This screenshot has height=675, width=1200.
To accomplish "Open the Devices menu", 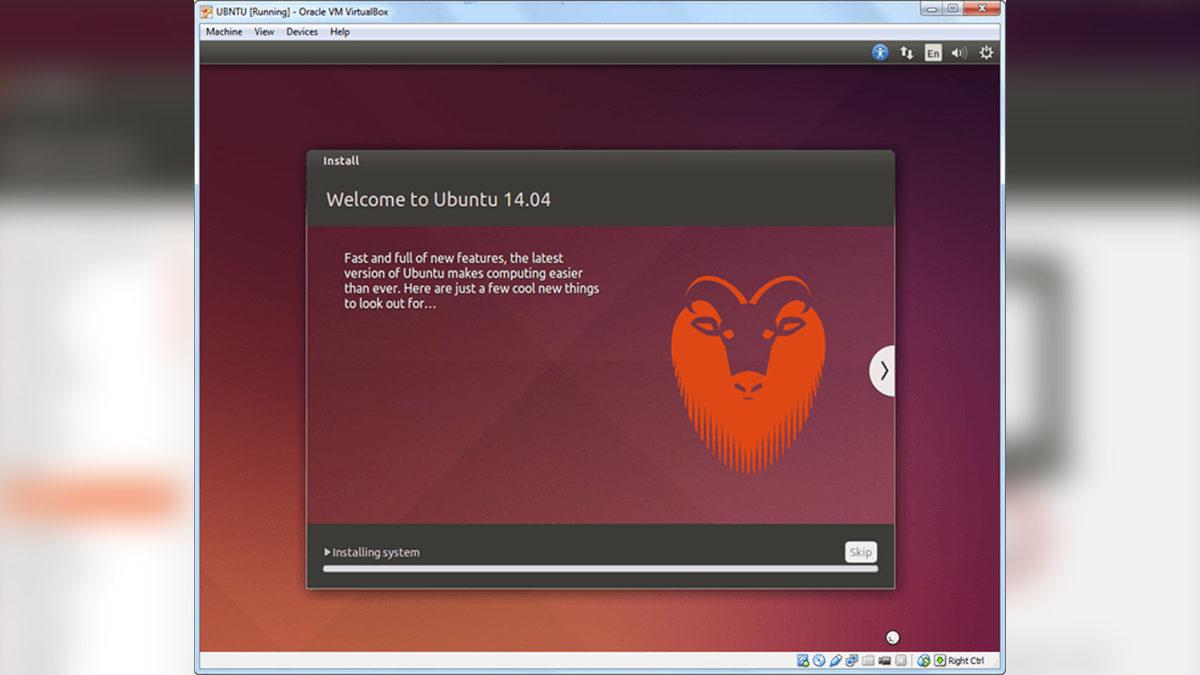I will tap(301, 31).
